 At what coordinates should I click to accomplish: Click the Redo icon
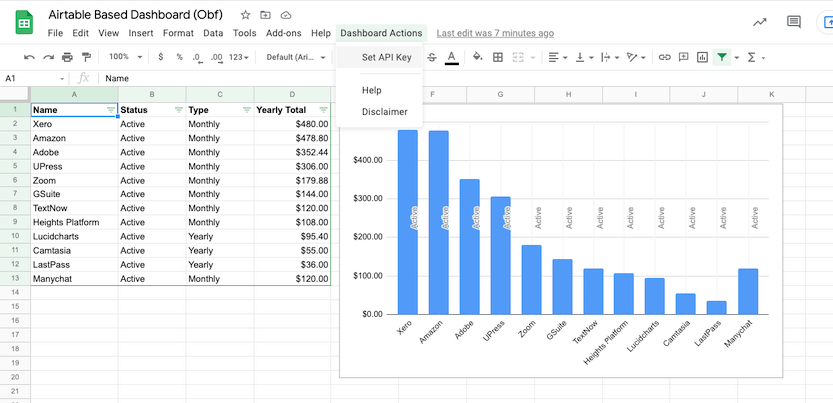[x=48, y=57]
